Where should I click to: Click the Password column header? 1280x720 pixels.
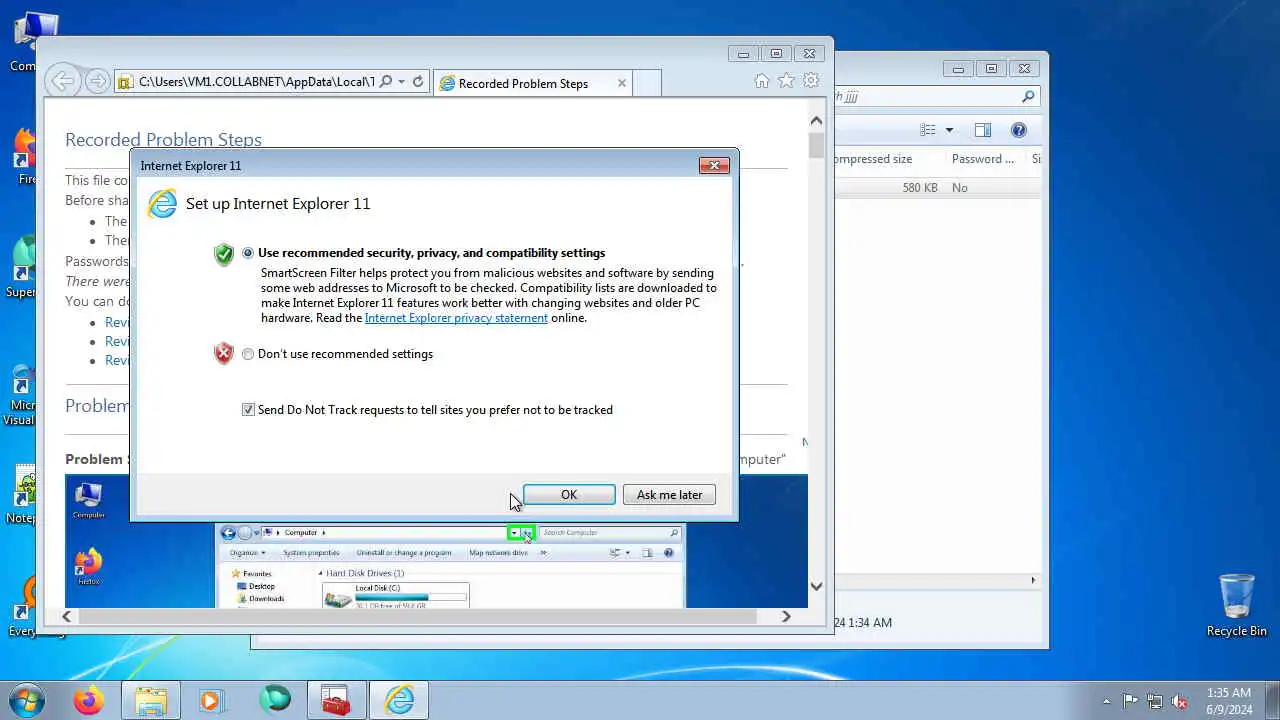pos(982,159)
